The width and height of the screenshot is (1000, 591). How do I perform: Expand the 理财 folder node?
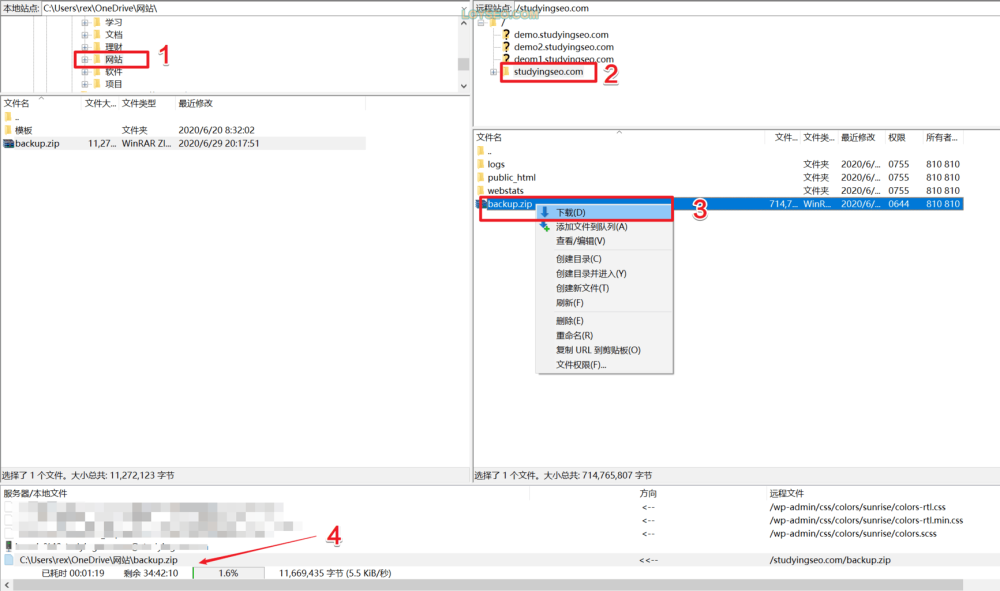pyautogui.click(x=85, y=47)
